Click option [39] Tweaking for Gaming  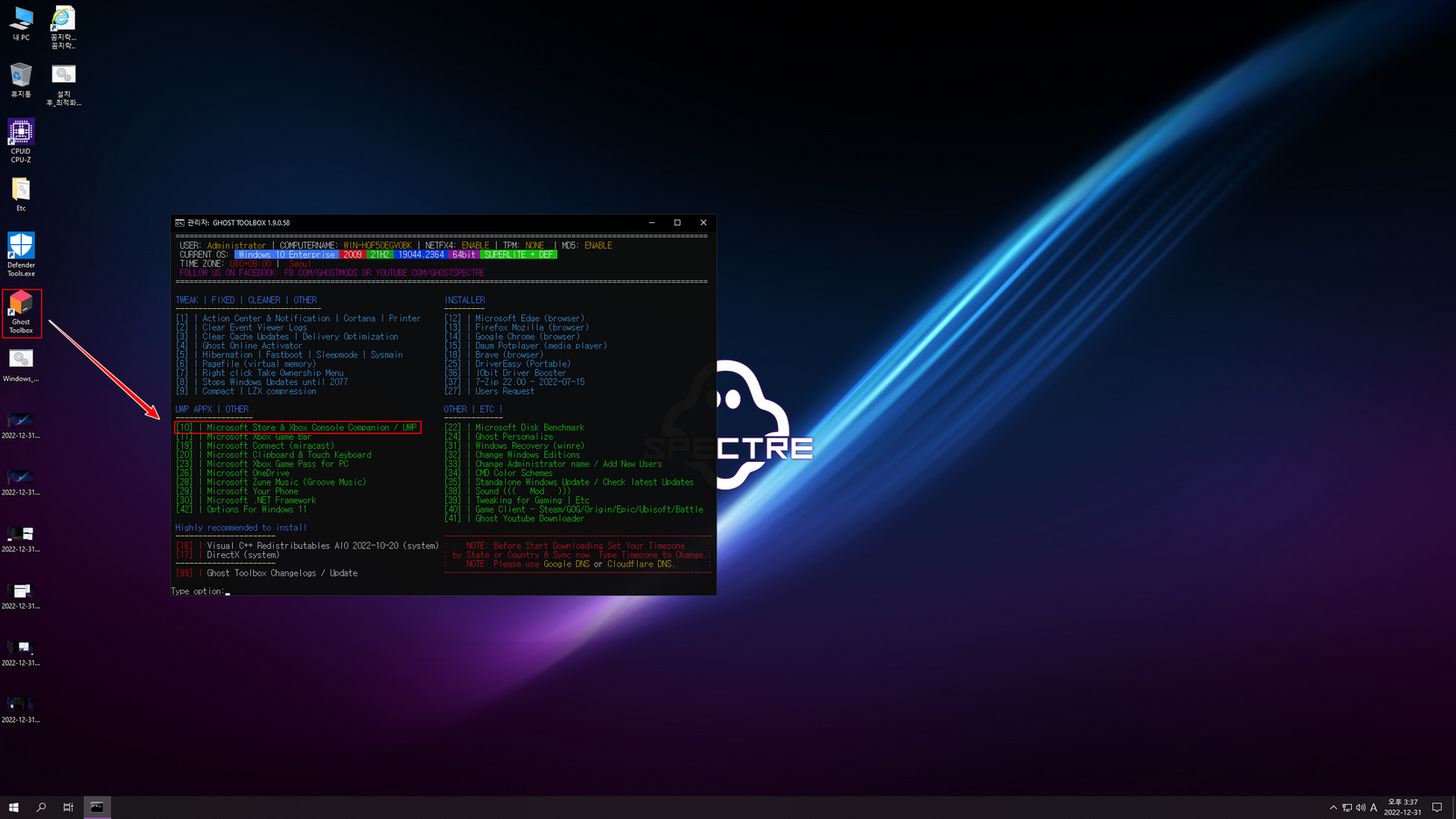516,500
